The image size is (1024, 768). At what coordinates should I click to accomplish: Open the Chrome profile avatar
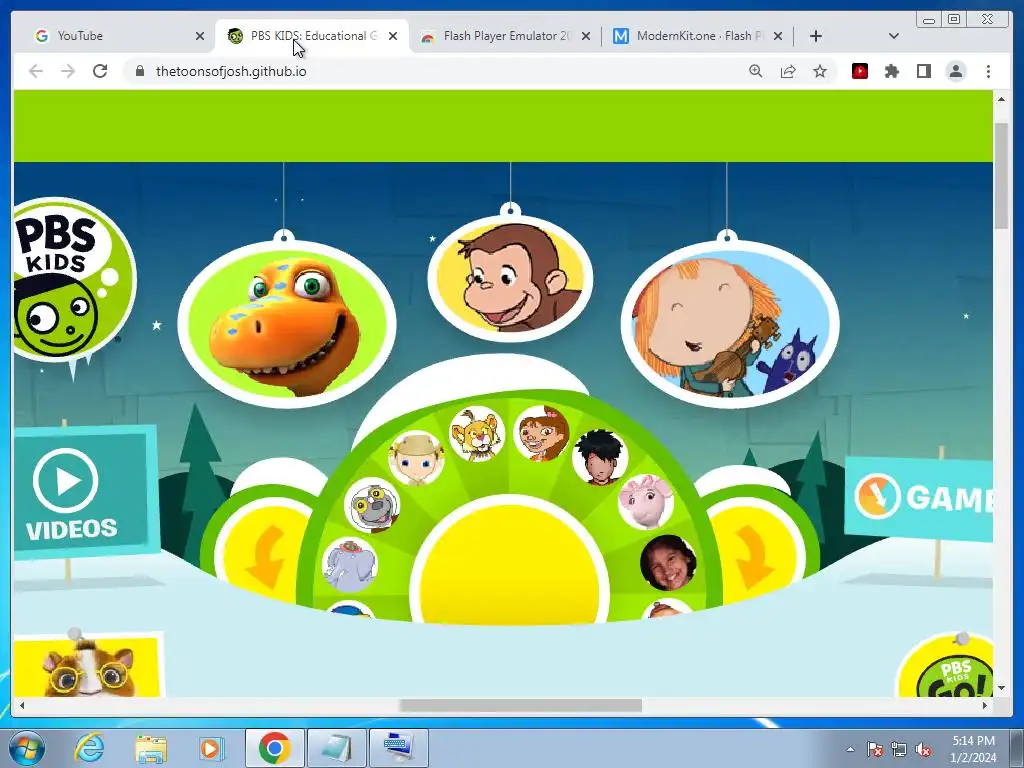956,71
